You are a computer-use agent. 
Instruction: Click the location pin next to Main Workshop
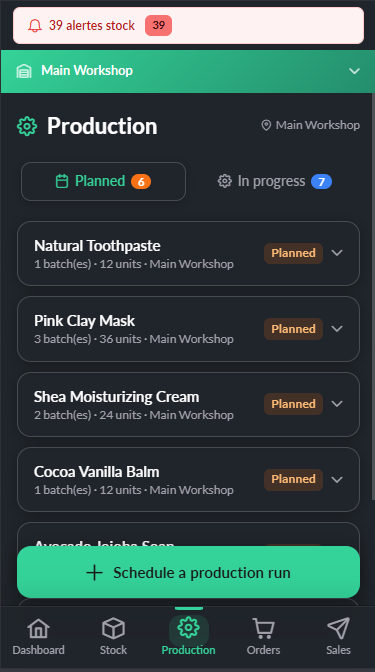266,125
